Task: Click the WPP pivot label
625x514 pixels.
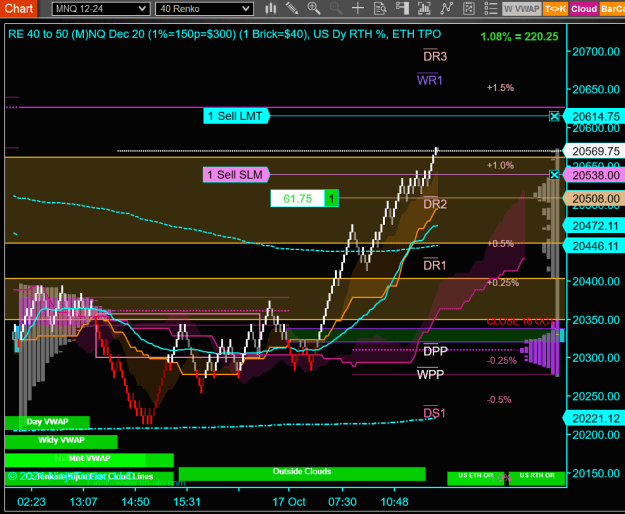Action: pos(430,374)
